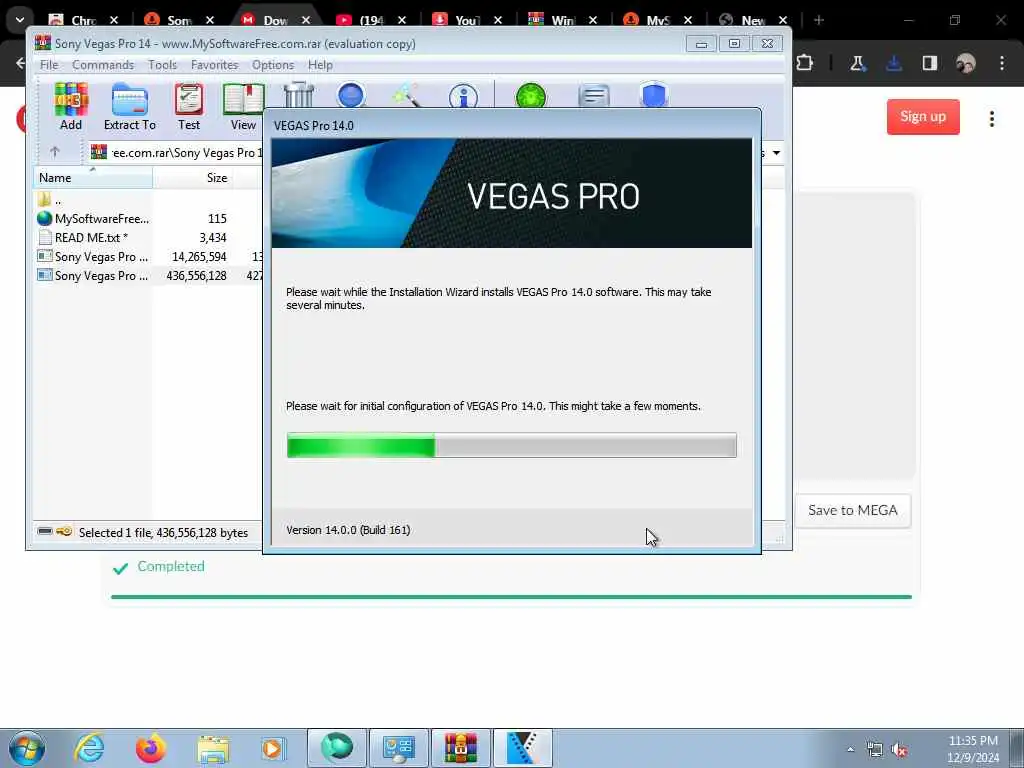Click the VEGAS Pro install progress bar
The image size is (1024, 768).
511,445
